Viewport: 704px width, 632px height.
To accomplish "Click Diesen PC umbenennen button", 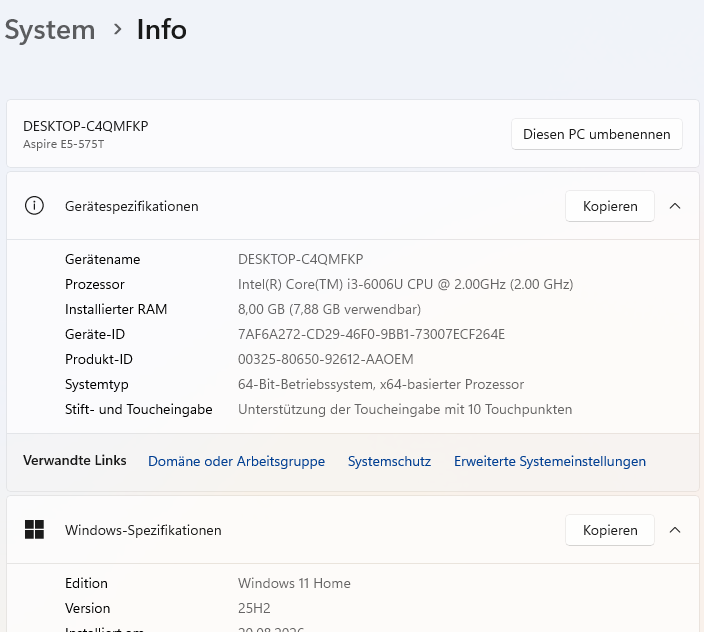I will pos(597,134).
